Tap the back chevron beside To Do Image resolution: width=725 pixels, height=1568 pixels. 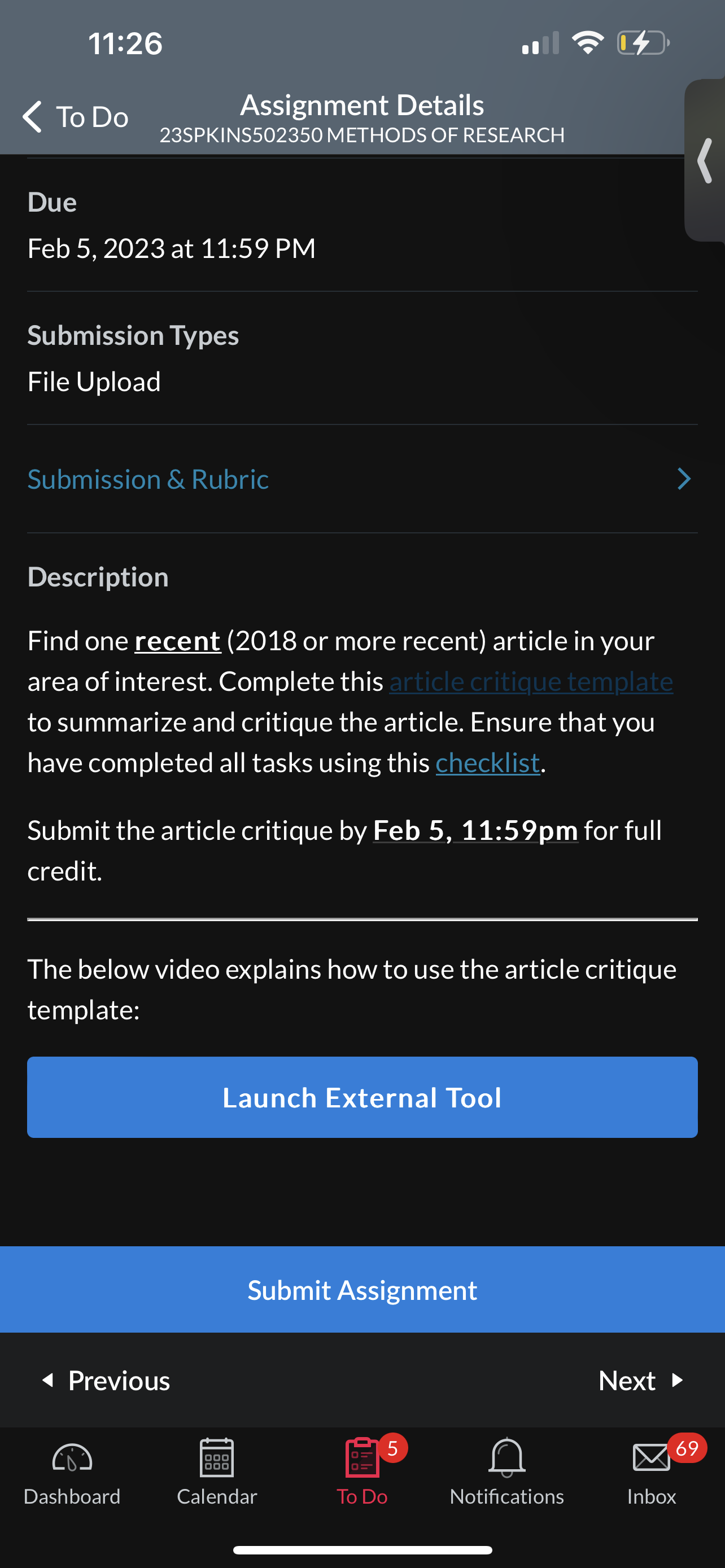coord(32,116)
